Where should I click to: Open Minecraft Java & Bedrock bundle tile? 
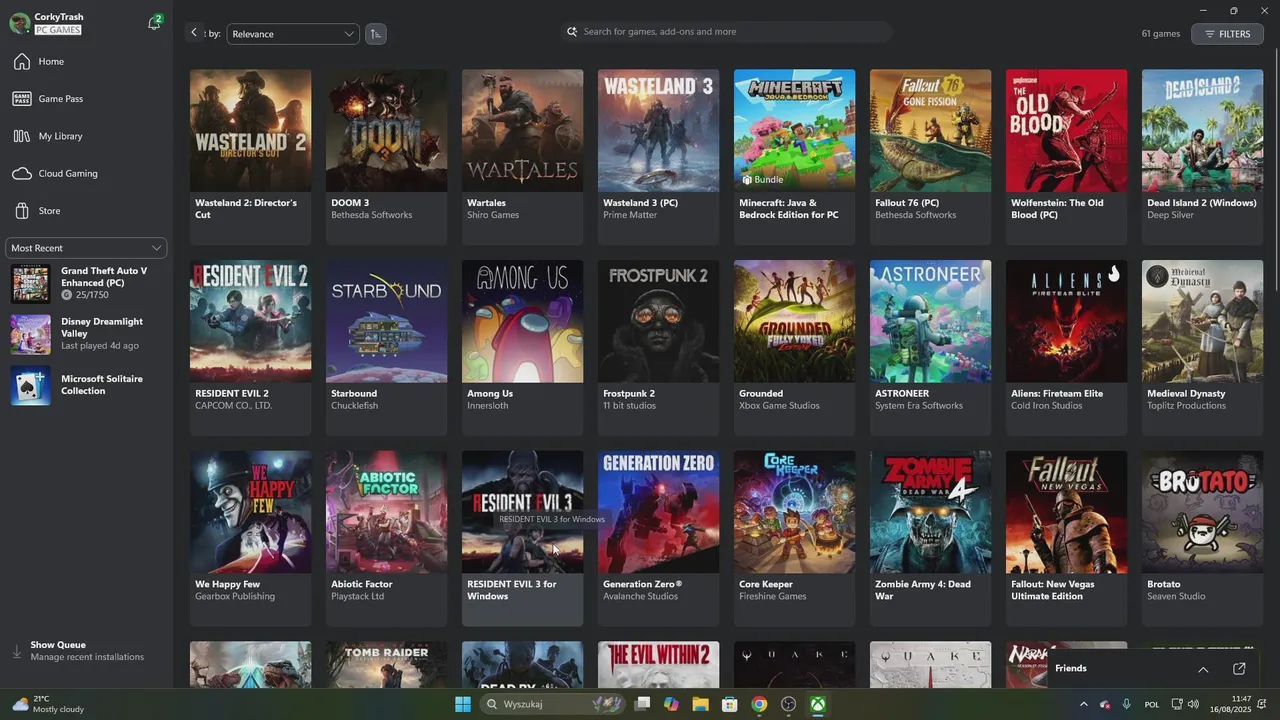(794, 157)
